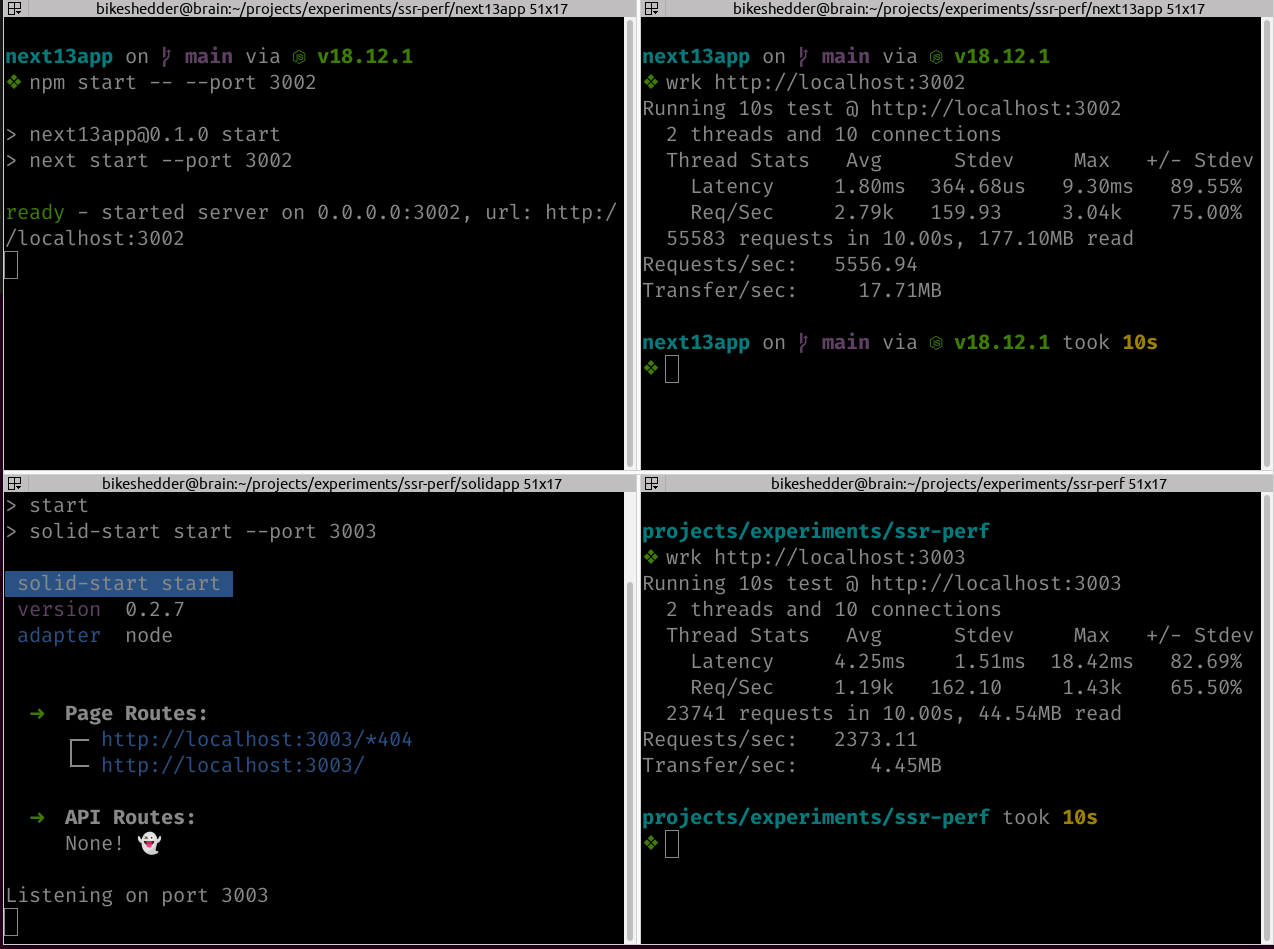The image size is (1274, 949).
Task: Click the Node hexagon icon in the npm start pane prompt
Action: [297, 57]
